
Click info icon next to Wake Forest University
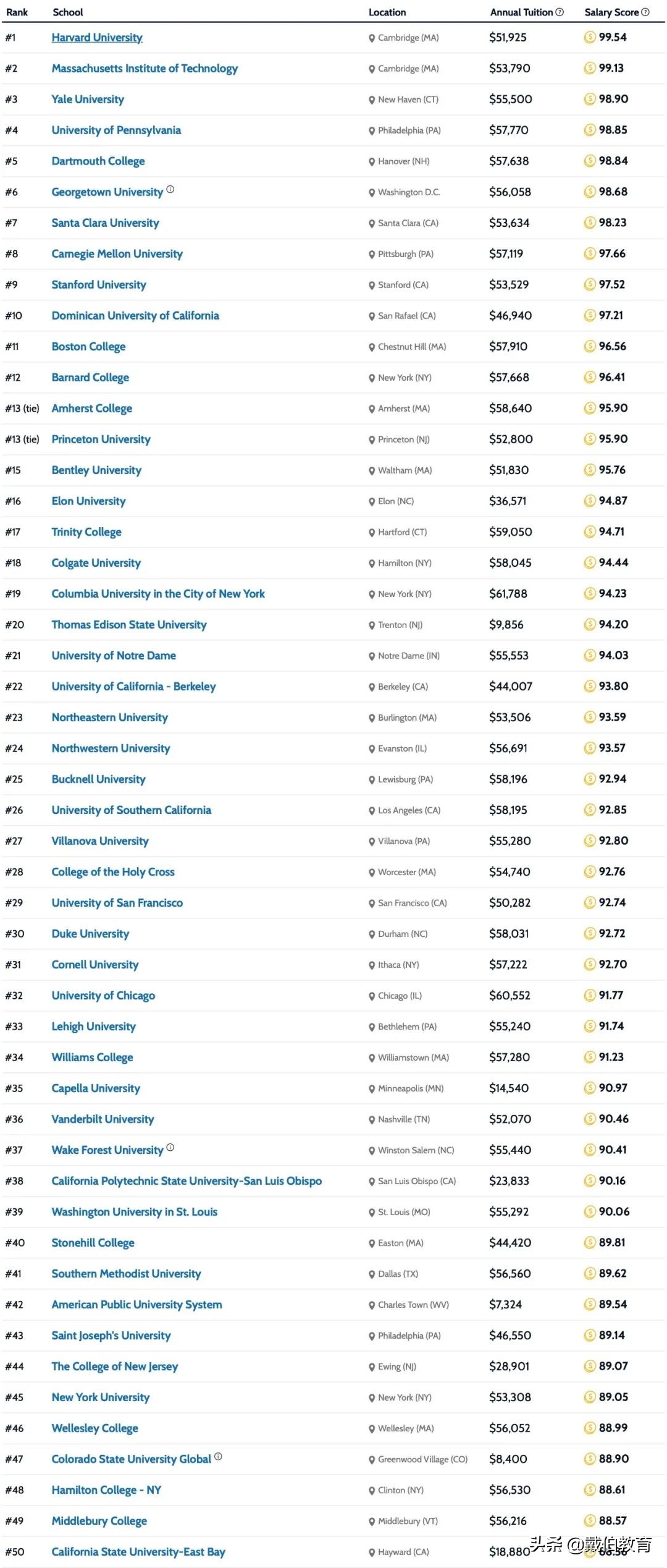pos(170,1148)
